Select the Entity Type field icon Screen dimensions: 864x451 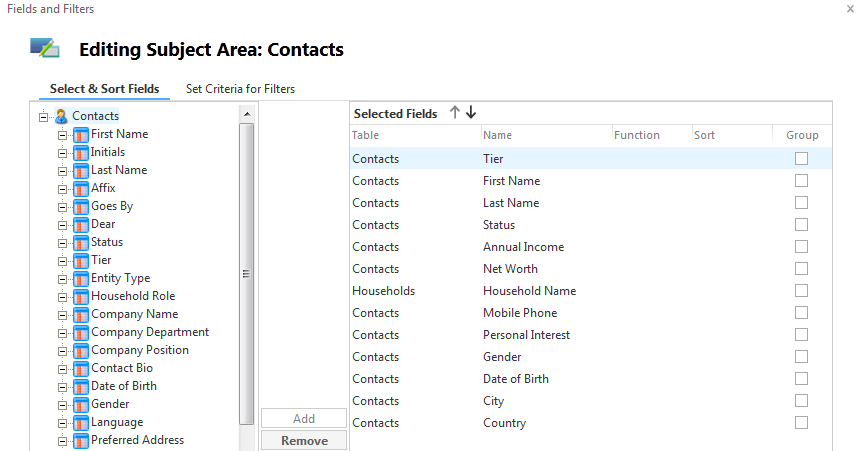81,278
